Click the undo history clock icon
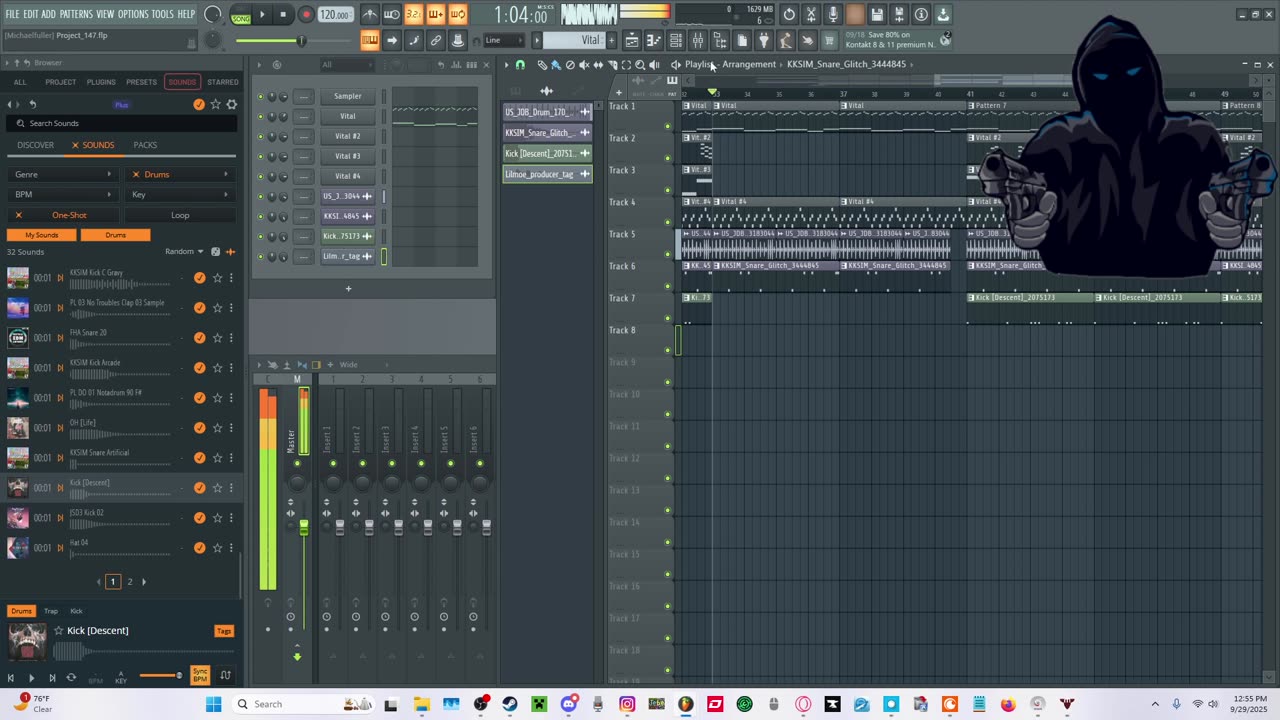Image resolution: width=1280 pixels, height=720 pixels. [789, 14]
